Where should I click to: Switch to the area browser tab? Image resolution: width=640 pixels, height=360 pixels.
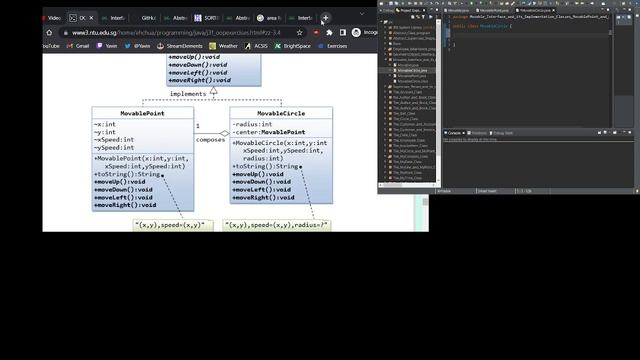point(269,18)
